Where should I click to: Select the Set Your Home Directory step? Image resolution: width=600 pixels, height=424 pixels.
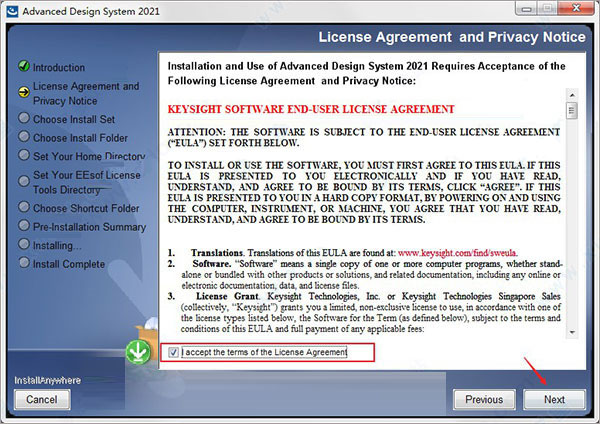pyautogui.click(x=89, y=157)
